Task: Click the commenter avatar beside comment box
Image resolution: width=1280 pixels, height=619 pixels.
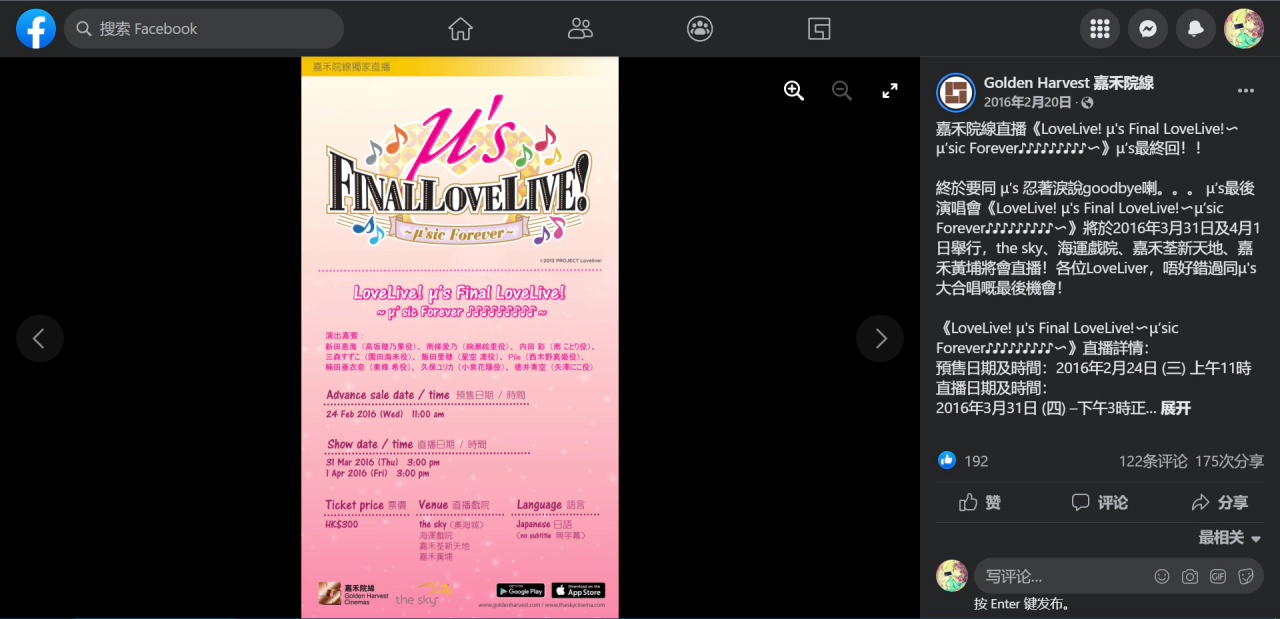Action: pyautogui.click(x=952, y=576)
